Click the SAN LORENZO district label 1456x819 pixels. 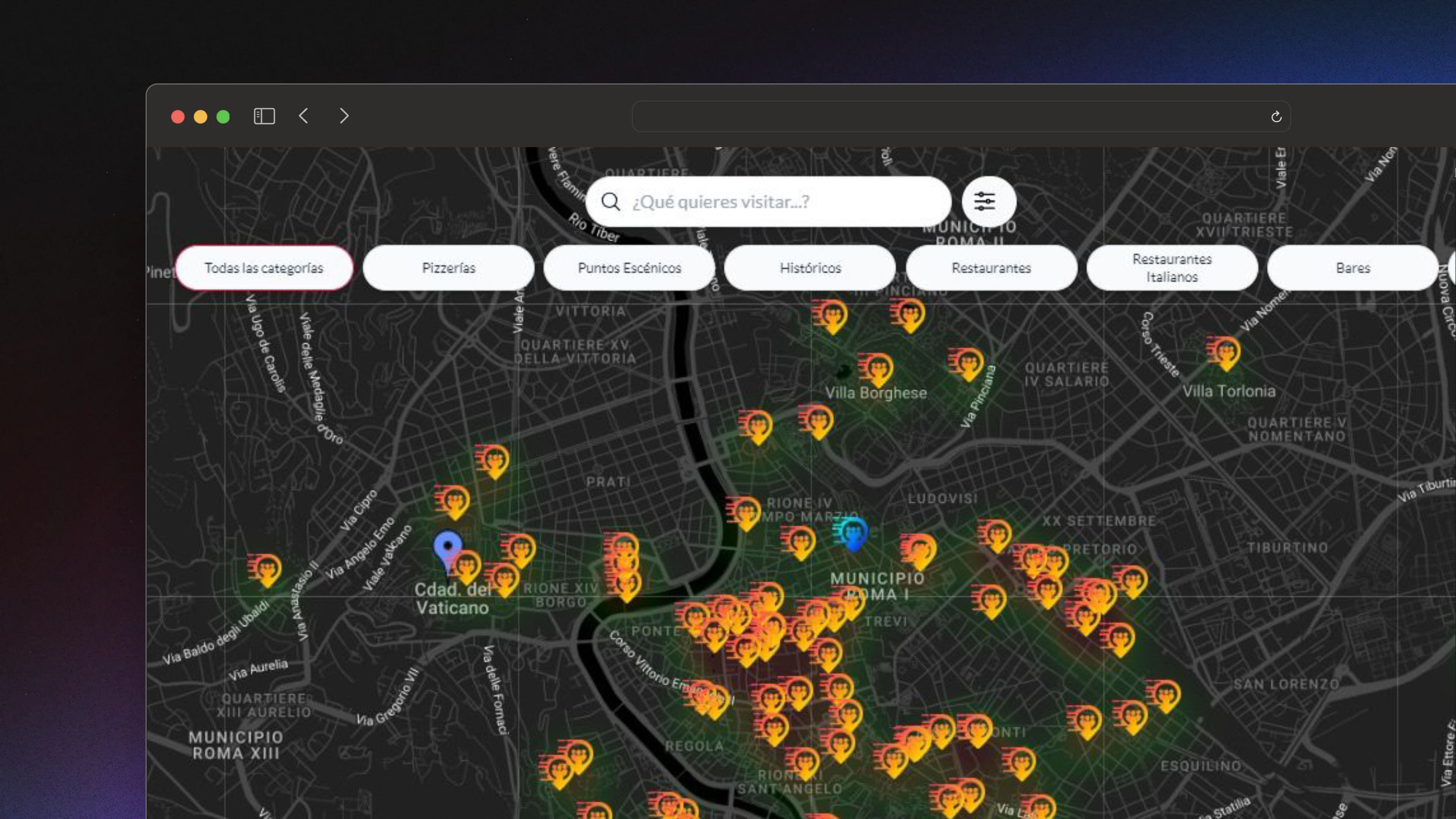tap(1286, 684)
